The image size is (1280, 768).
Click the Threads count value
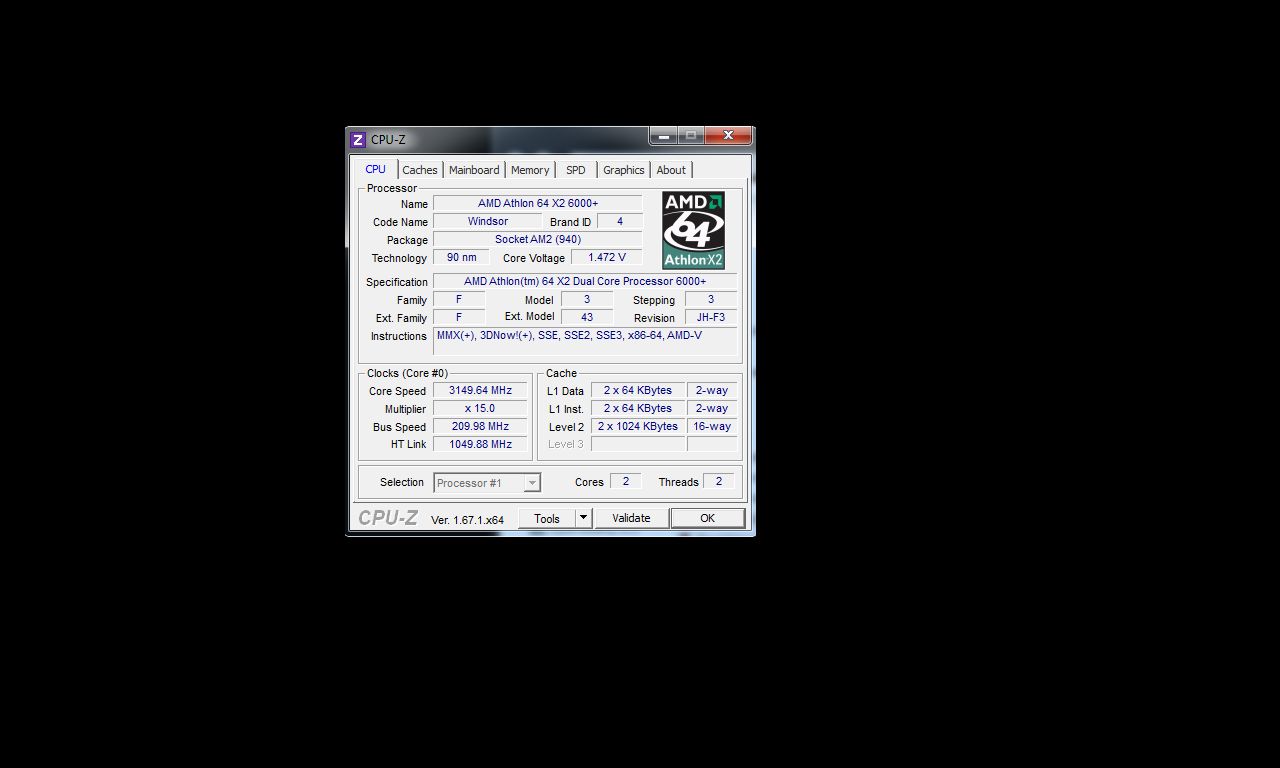[718, 482]
